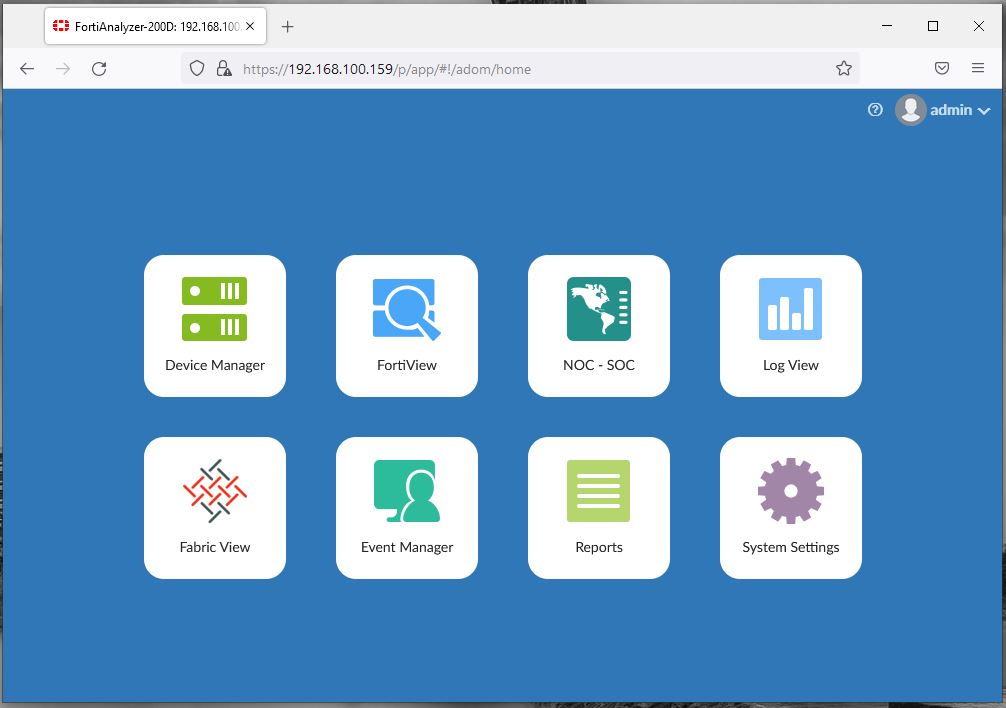Open the Firefox hamburger menu

point(978,68)
